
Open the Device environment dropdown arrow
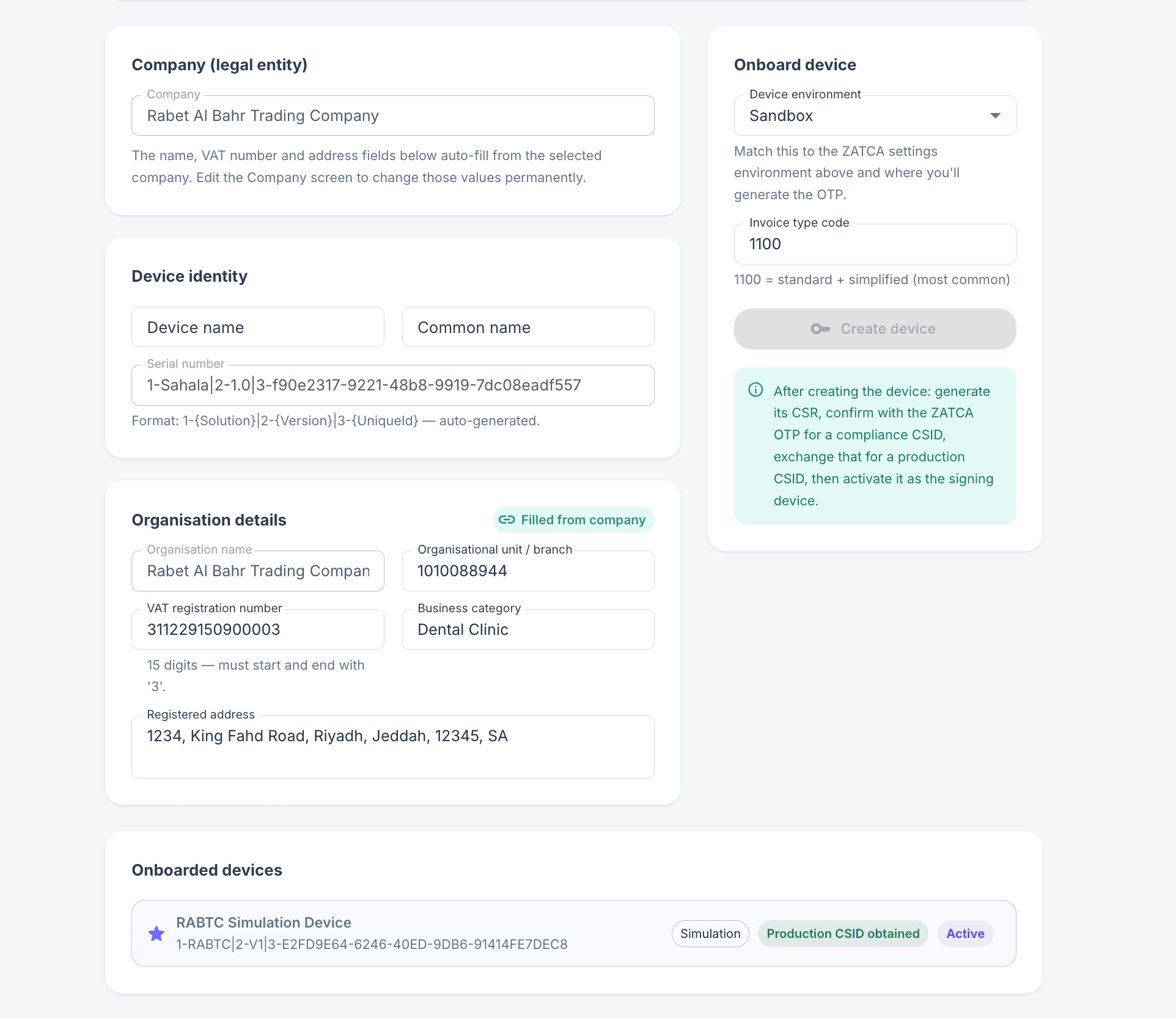coord(995,115)
